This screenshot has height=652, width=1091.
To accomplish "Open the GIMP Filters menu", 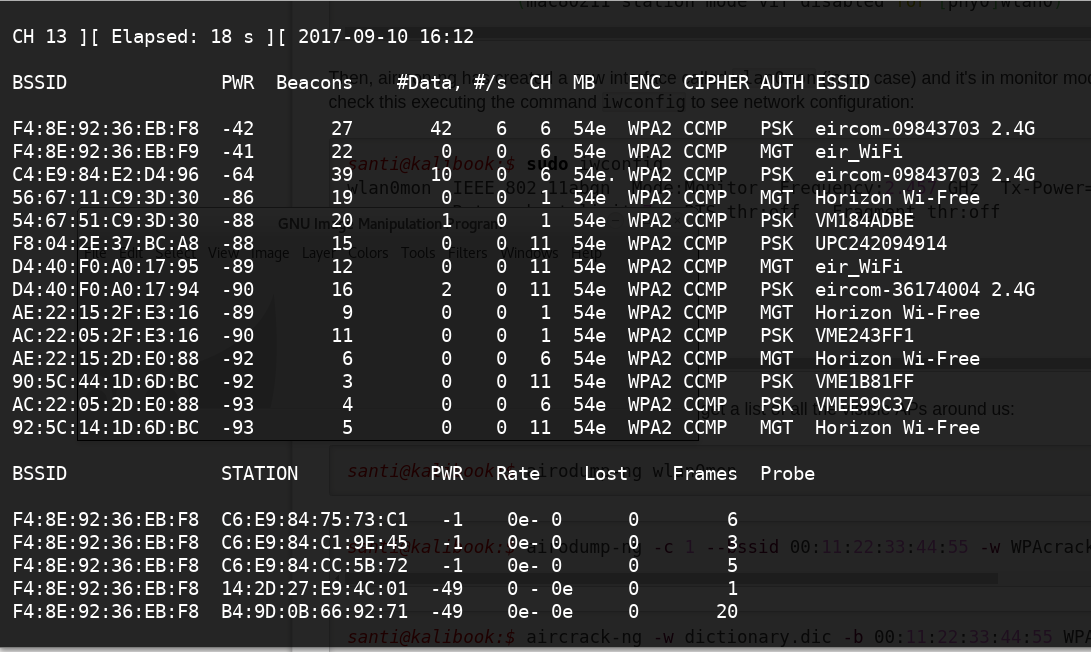I will click(x=467, y=253).
